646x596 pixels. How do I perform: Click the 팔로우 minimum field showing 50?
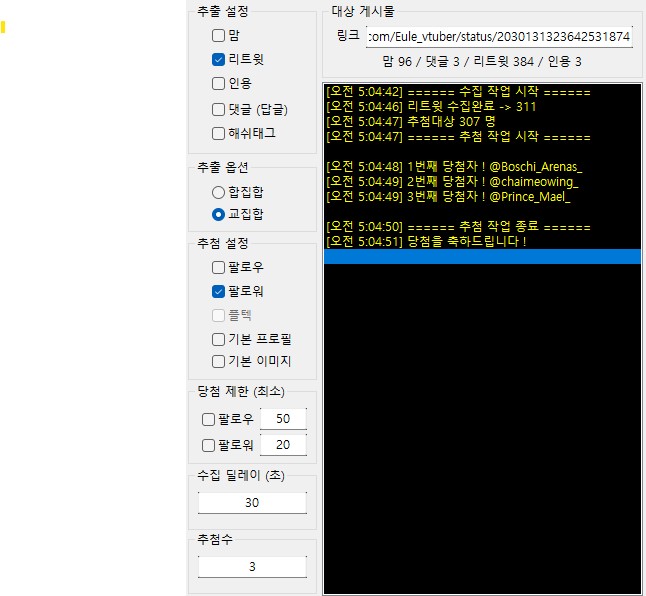pyautogui.click(x=283, y=419)
